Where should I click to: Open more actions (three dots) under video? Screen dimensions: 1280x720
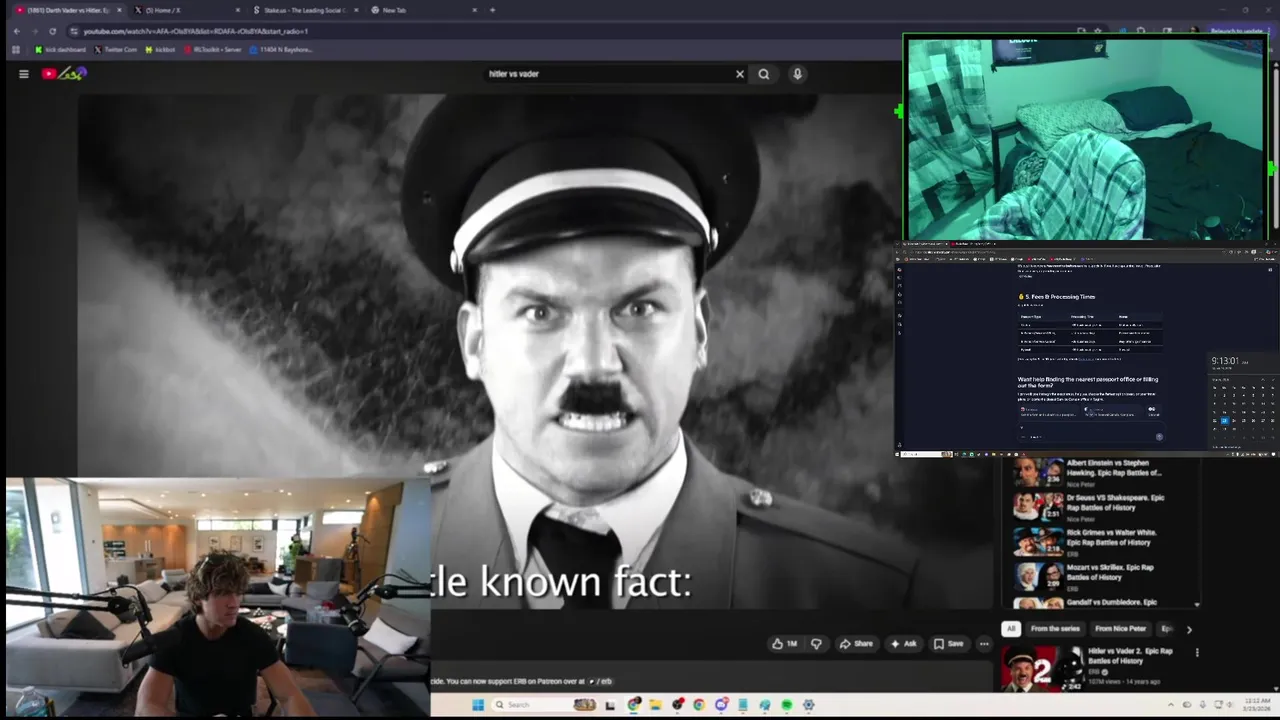click(984, 644)
